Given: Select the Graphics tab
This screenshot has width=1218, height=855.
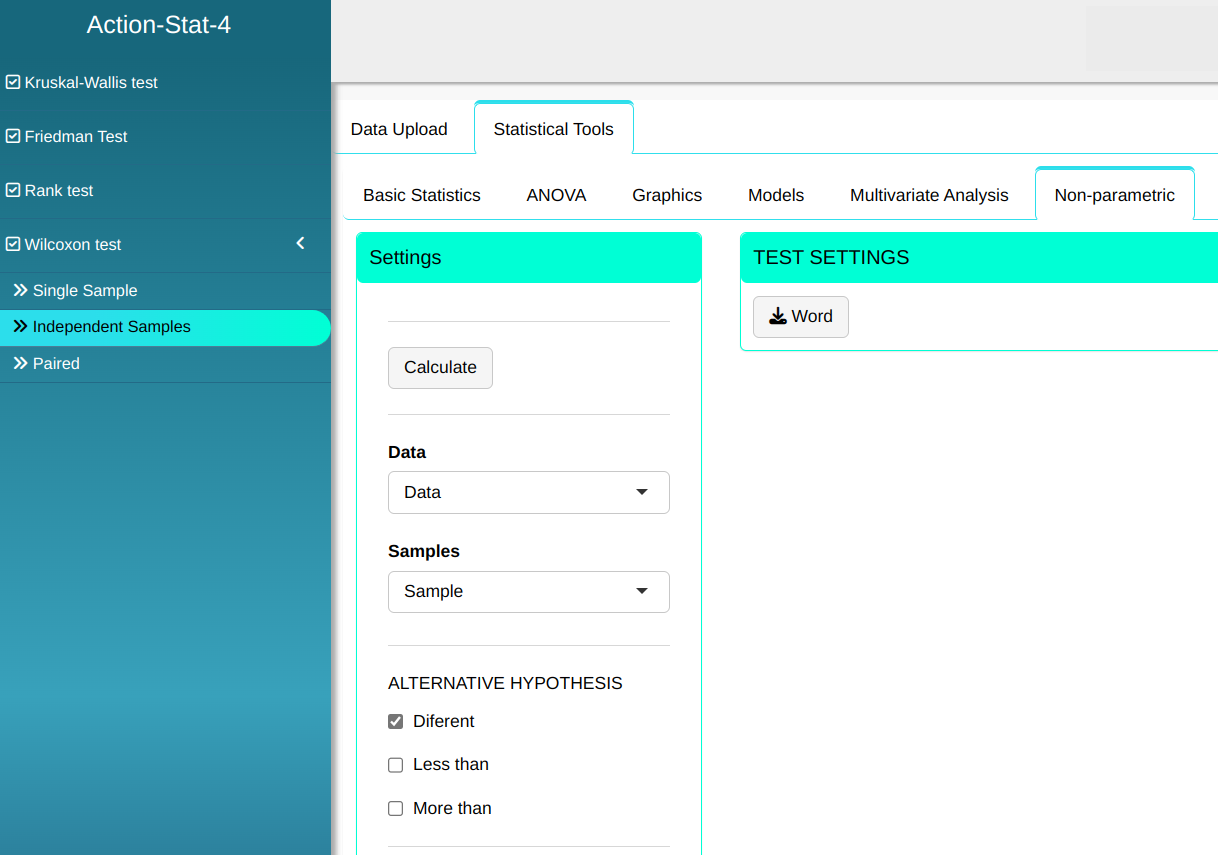Looking at the screenshot, I should 667,195.
